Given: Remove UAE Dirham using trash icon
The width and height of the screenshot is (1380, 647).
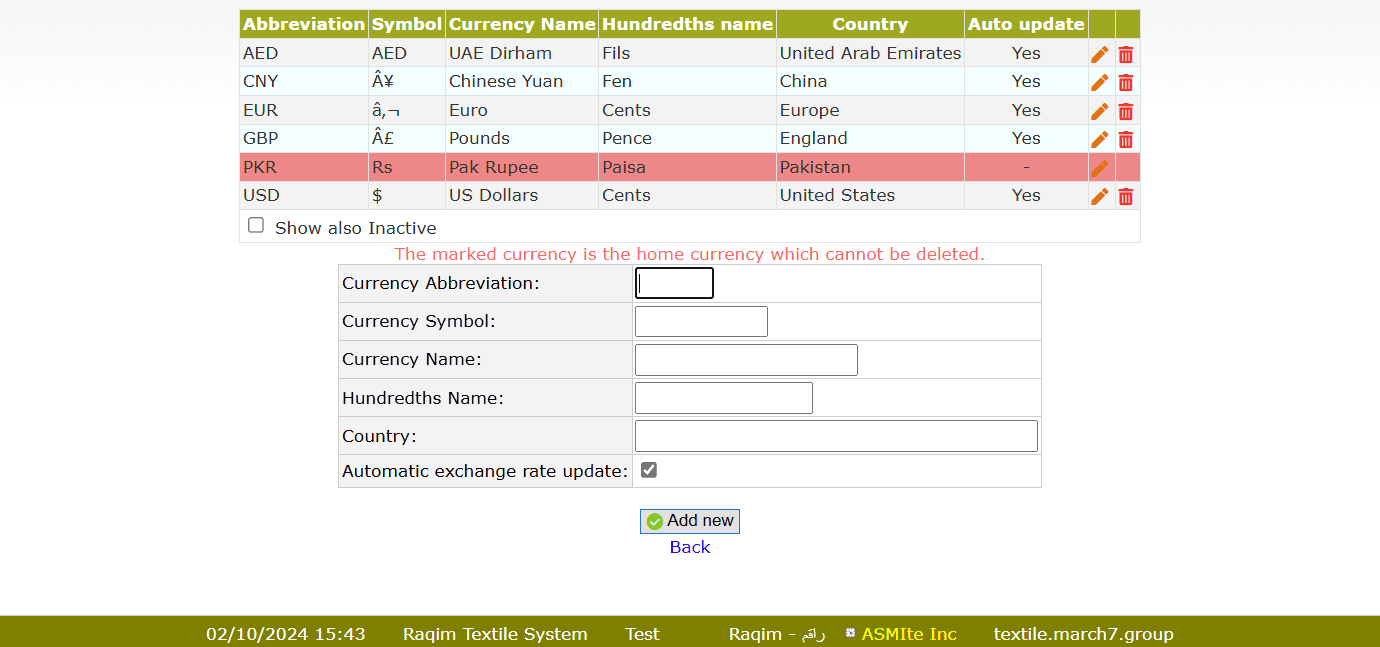Looking at the screenshot, I should coord(1126,54).
